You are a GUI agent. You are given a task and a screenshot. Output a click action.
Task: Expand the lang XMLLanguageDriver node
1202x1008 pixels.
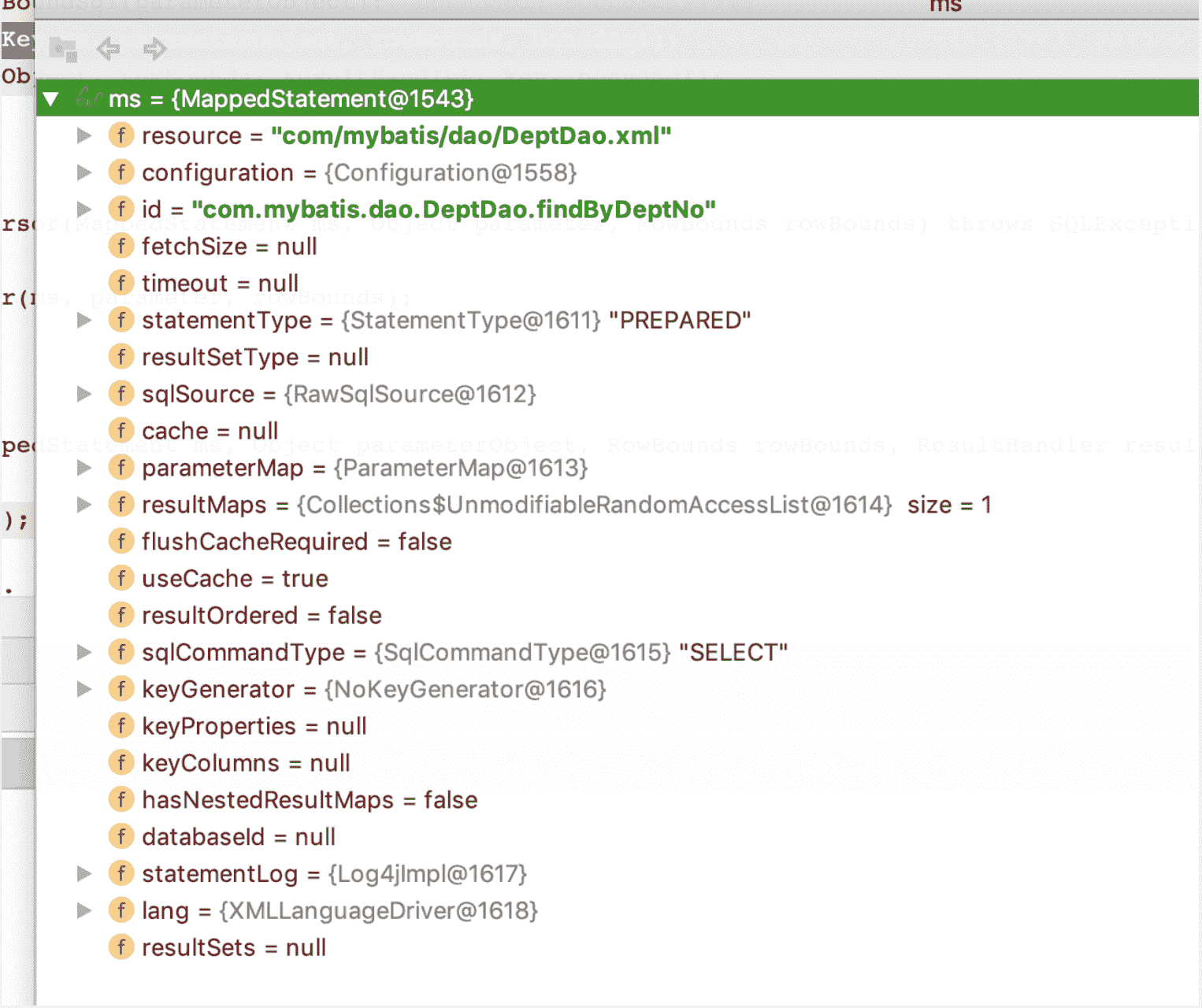(83, 910)
